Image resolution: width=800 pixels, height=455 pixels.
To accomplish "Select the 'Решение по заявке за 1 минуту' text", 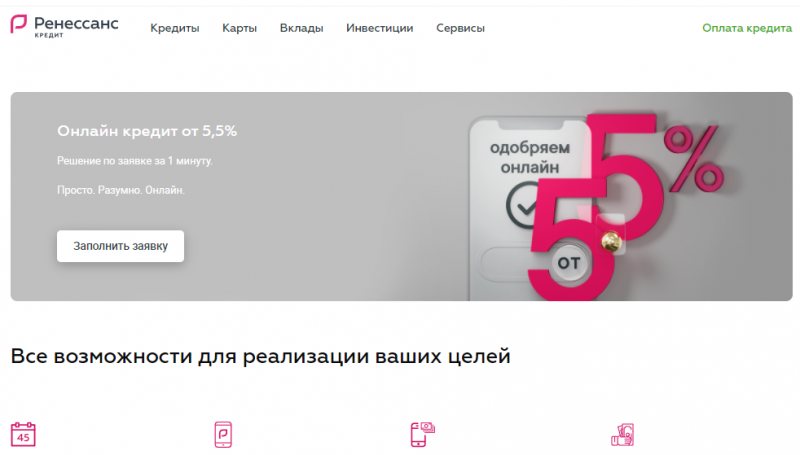I will [x=135, y=161].
